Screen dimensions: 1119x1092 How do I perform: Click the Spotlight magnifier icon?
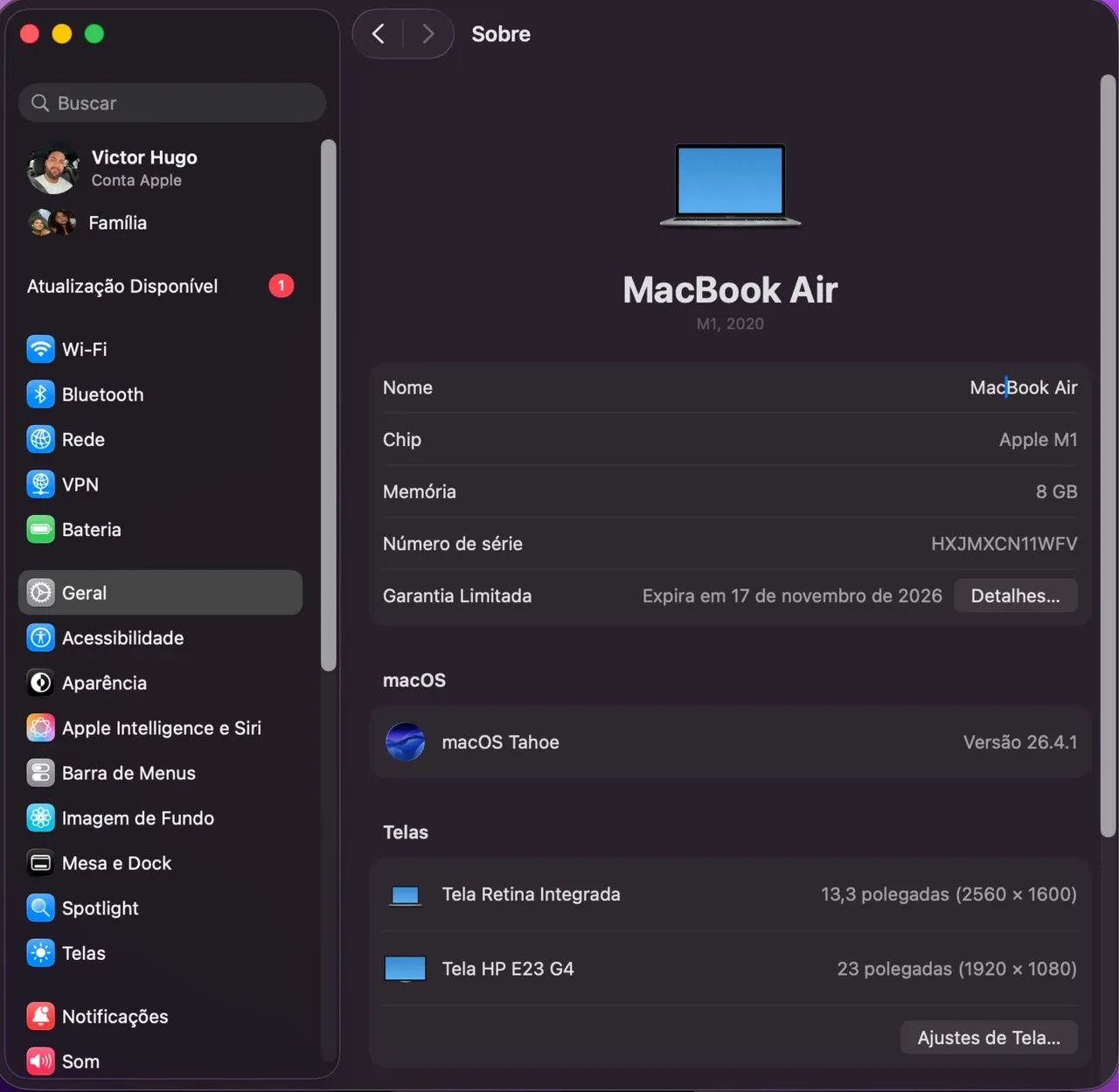click(x=40, y=908)
